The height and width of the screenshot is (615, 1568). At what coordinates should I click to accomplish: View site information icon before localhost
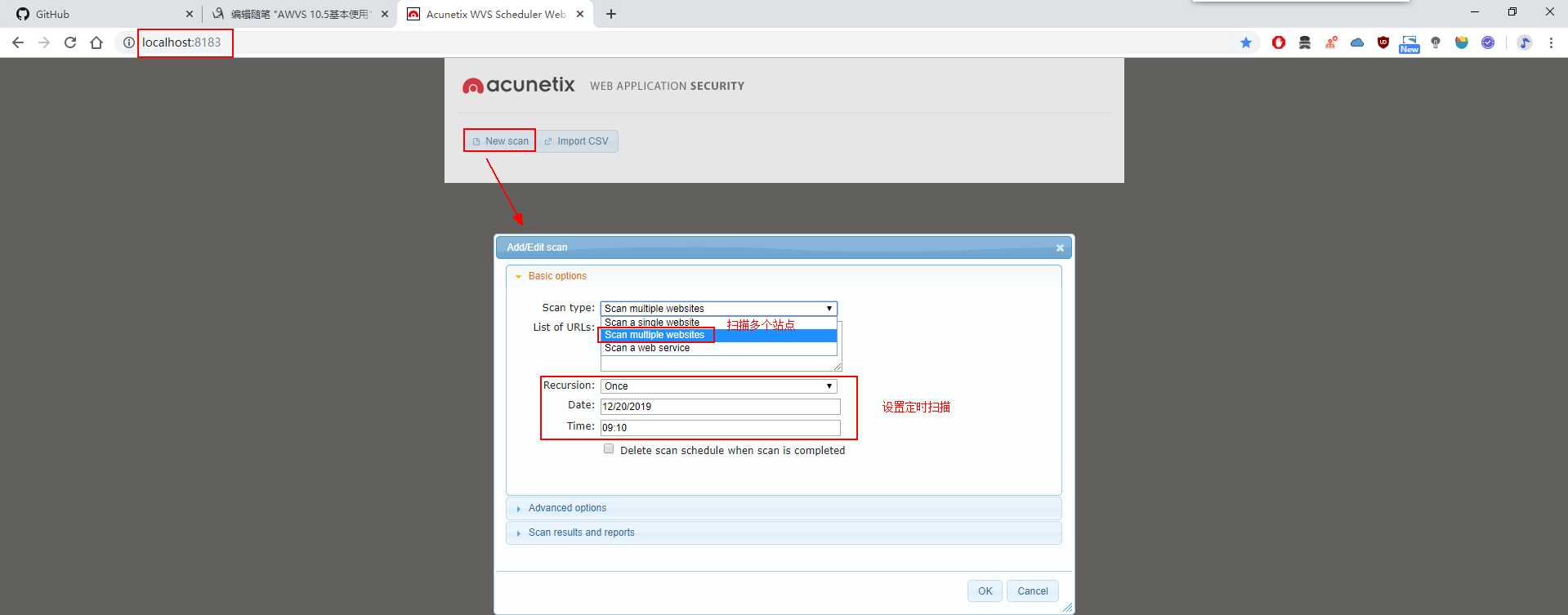(128, 42)
